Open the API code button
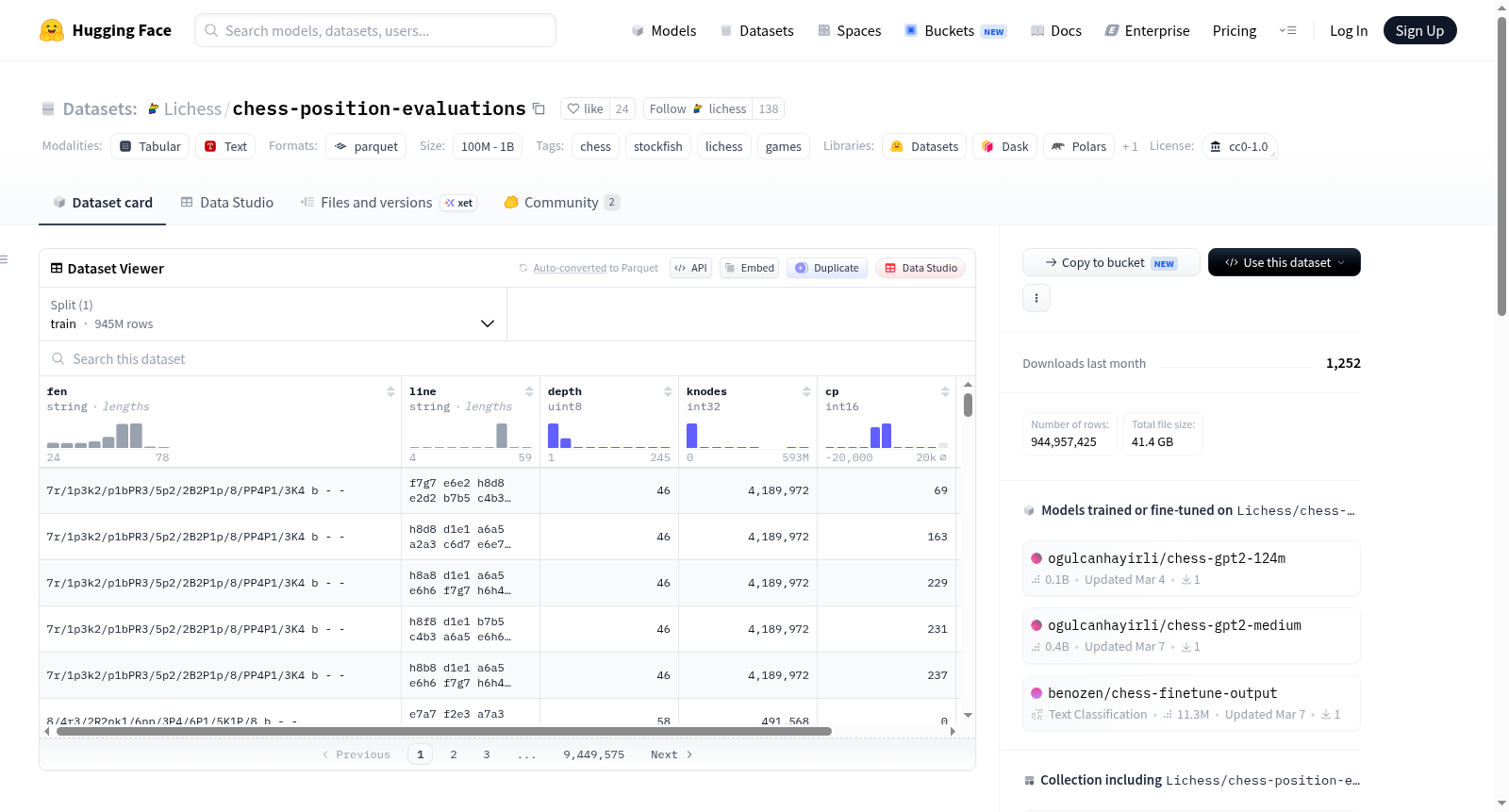Viewport: 1509px width, 812px height. tap(690, 268)
